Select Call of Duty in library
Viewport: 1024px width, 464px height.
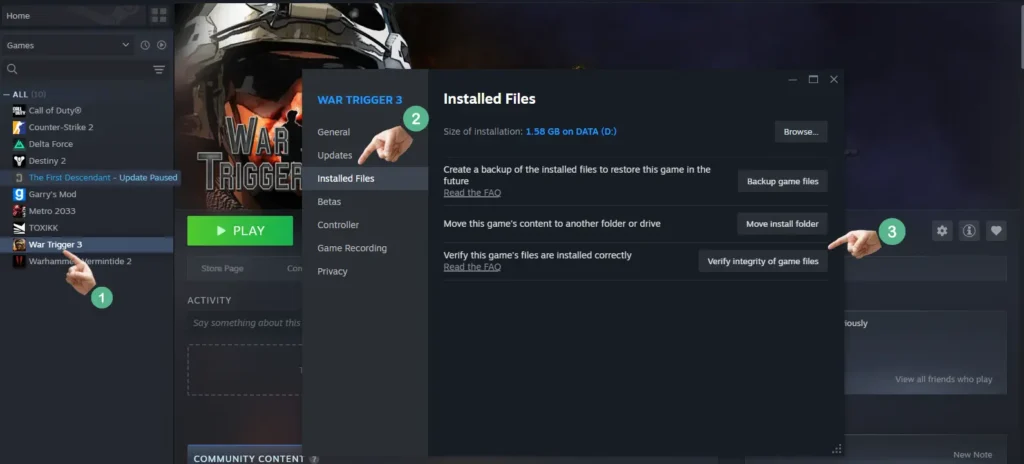coord(55,110)
